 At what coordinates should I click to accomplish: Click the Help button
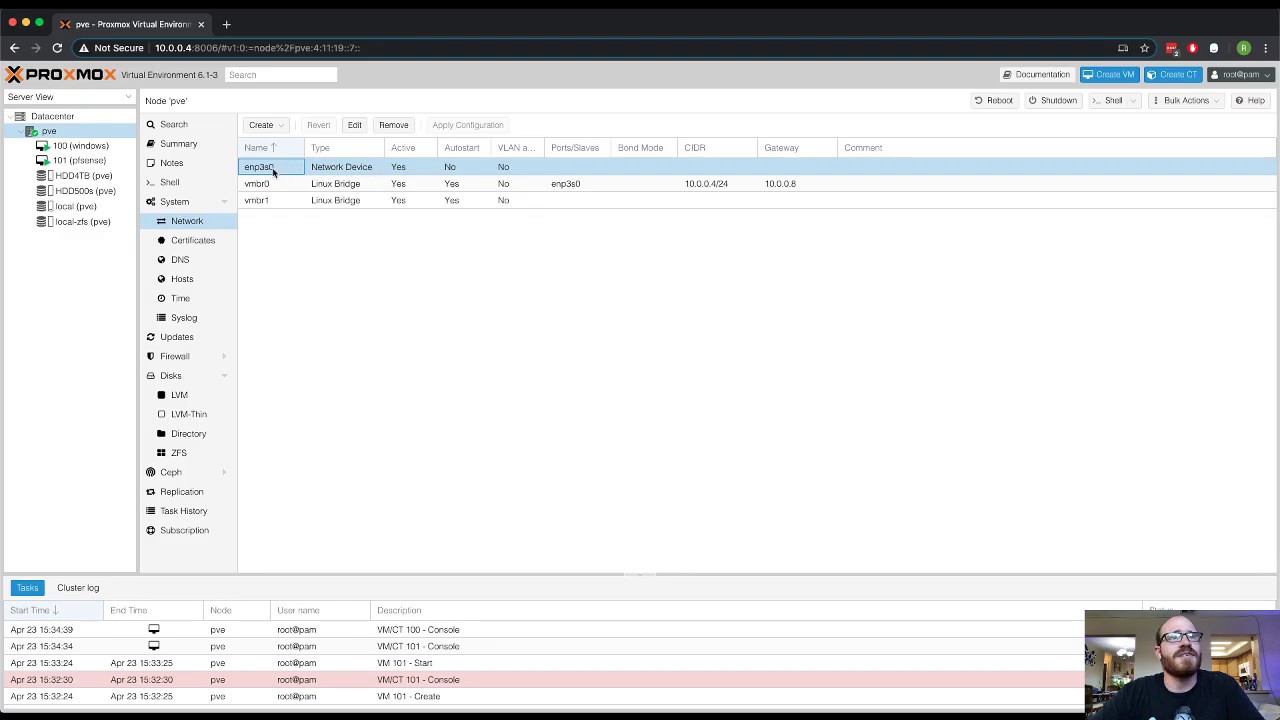coord(1250,101)
